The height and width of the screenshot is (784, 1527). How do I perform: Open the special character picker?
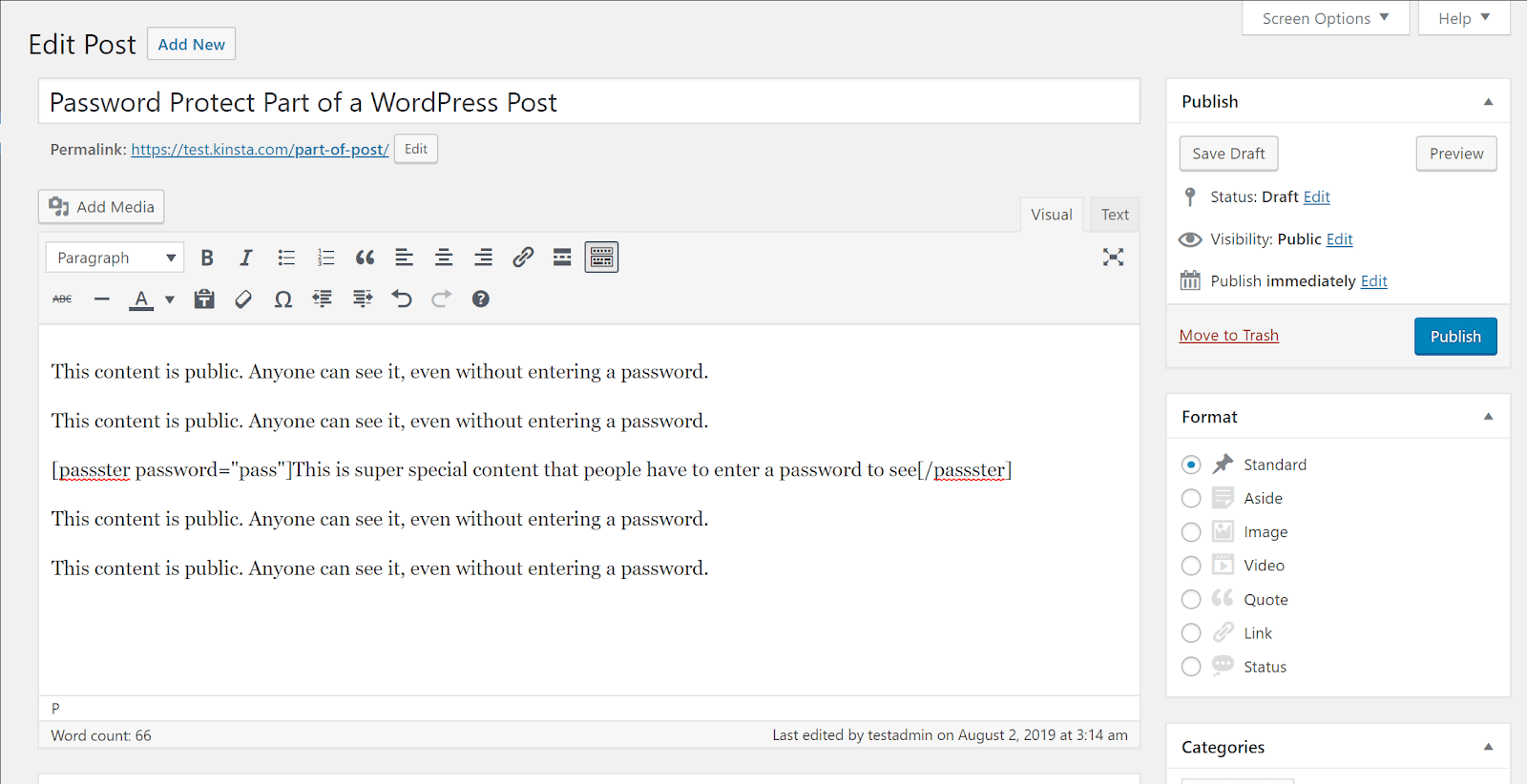pyautogui.click(x=283, y=299)
